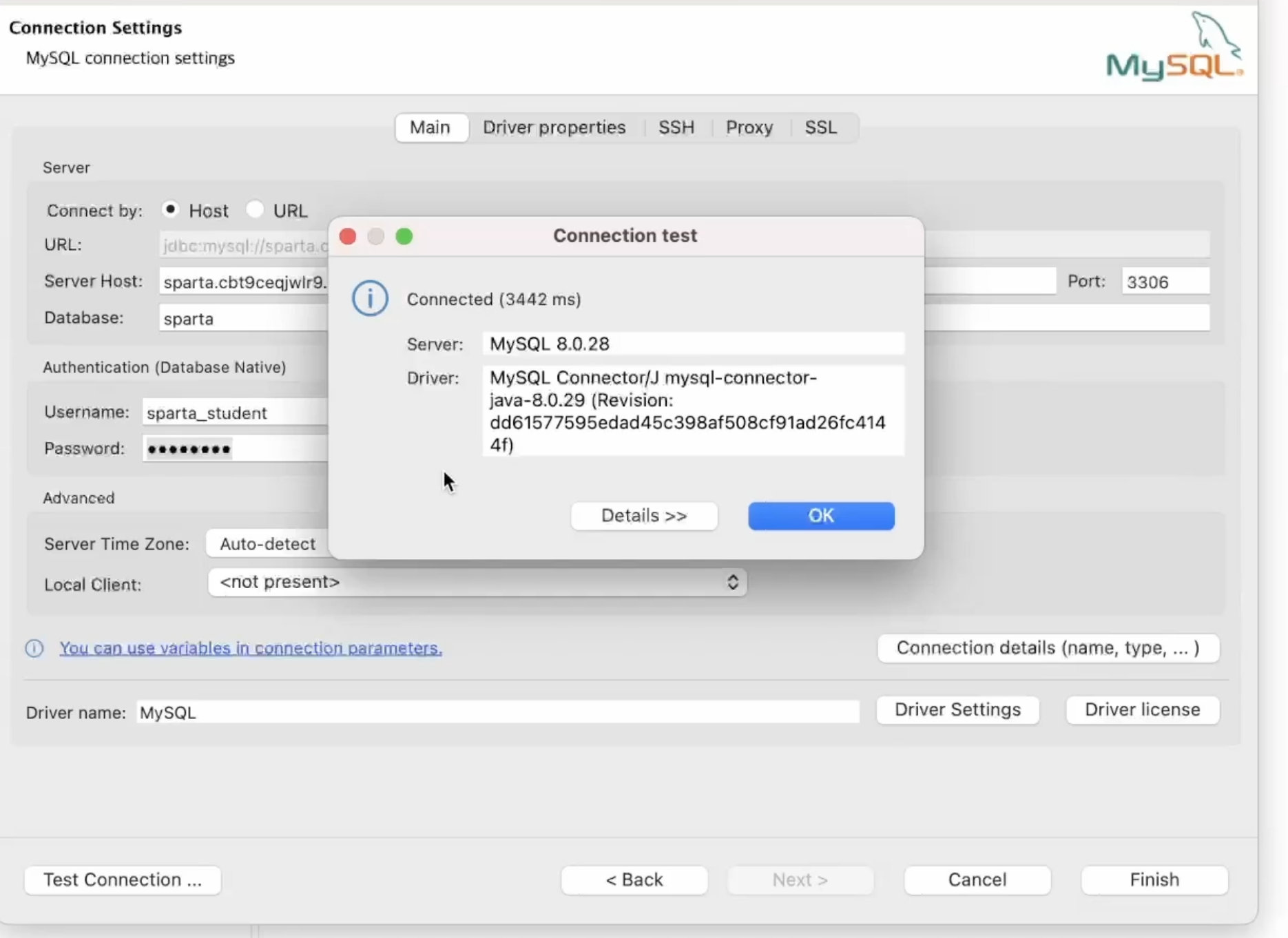Viewport: 1288px width, 938px height.
Task: Click the Test Connection ... button
Action: click(x=123, y=880)
